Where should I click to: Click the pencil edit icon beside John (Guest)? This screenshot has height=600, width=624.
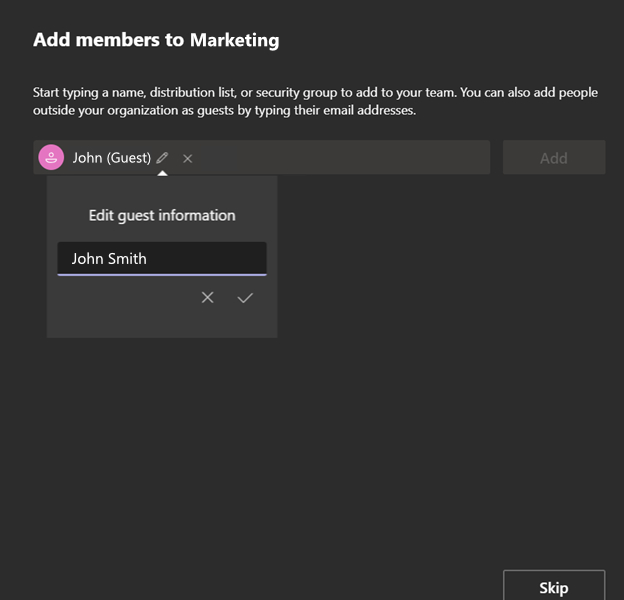click(162, 158)
